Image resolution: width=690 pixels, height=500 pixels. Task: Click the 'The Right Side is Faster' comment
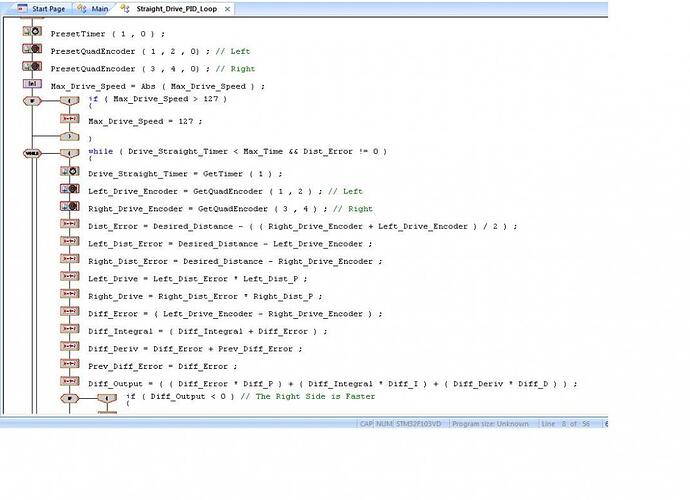[x=308, y=397]
